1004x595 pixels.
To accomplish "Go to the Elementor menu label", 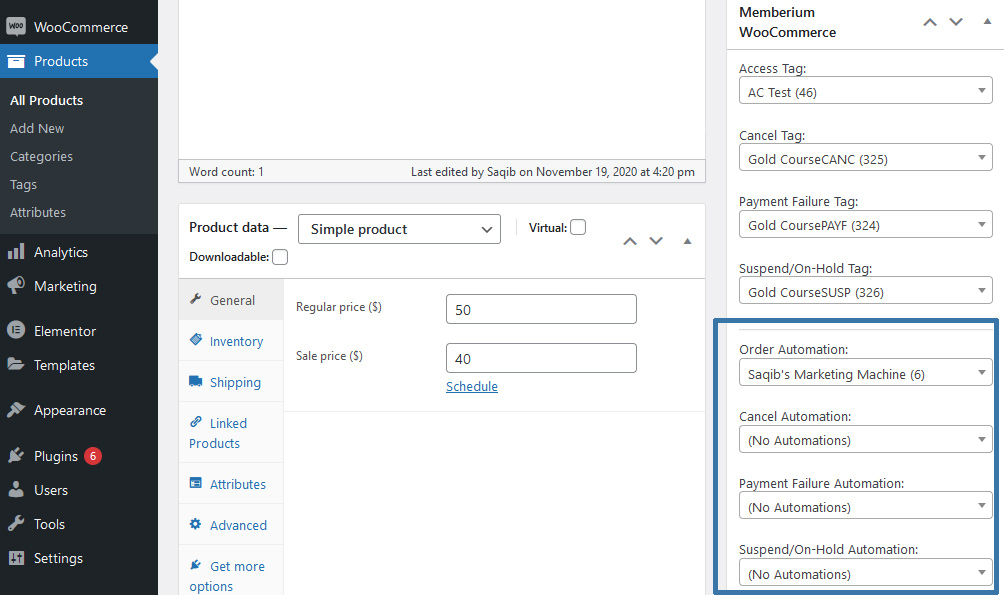I will [65, 331].
